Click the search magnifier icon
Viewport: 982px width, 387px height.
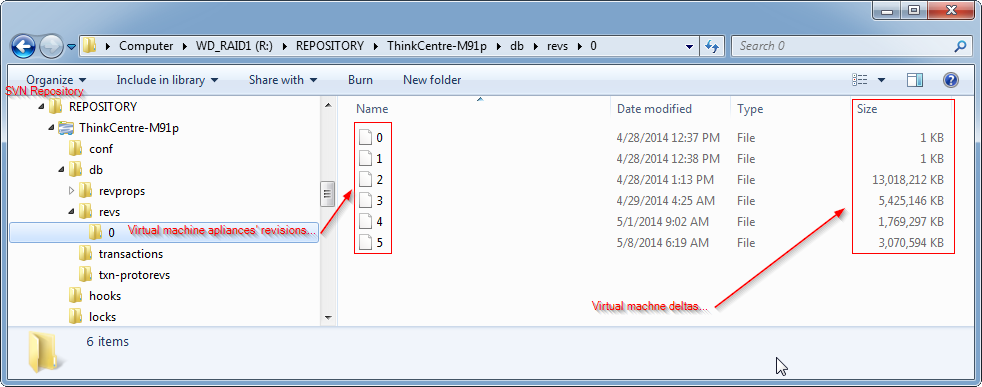tap(959, 46)
